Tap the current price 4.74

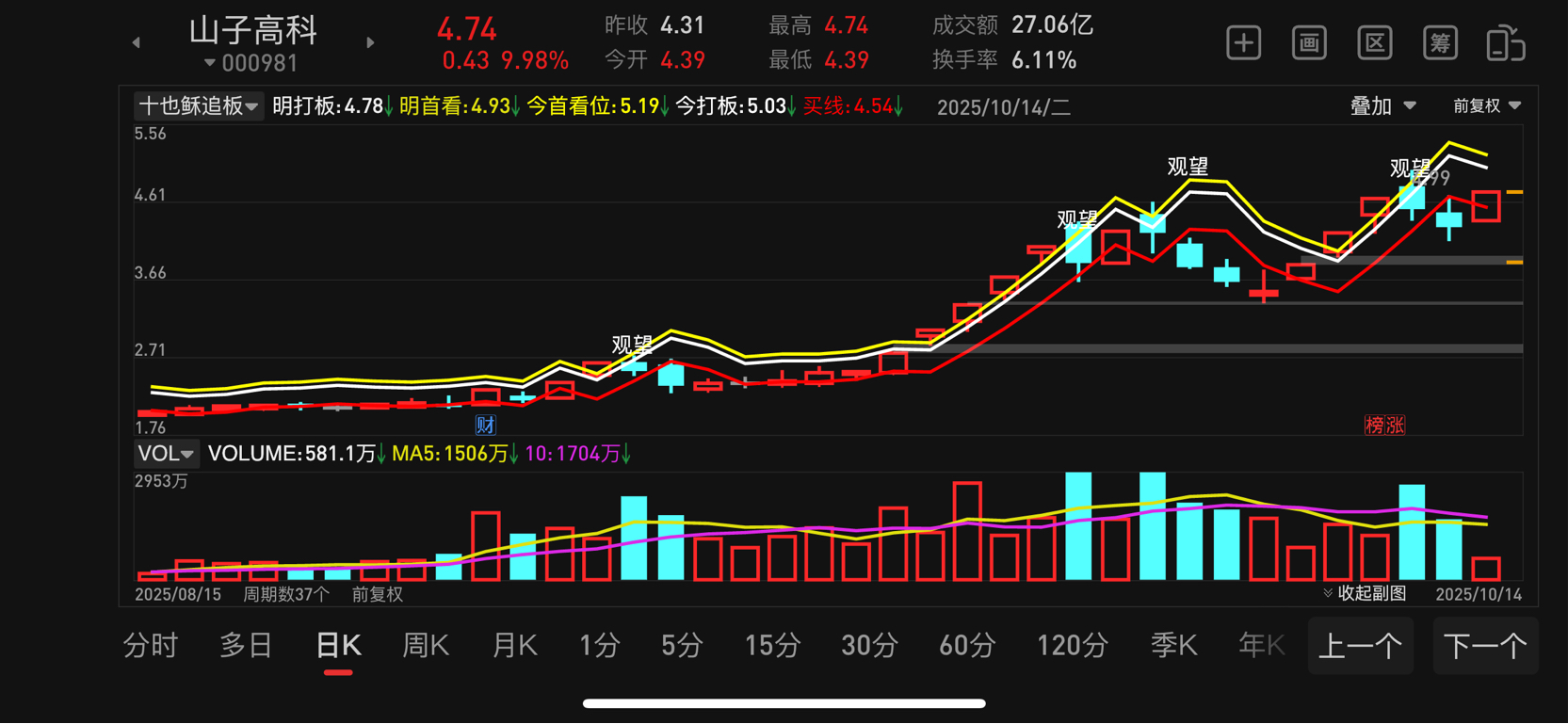pyautogui.click(x=466, y=28)
